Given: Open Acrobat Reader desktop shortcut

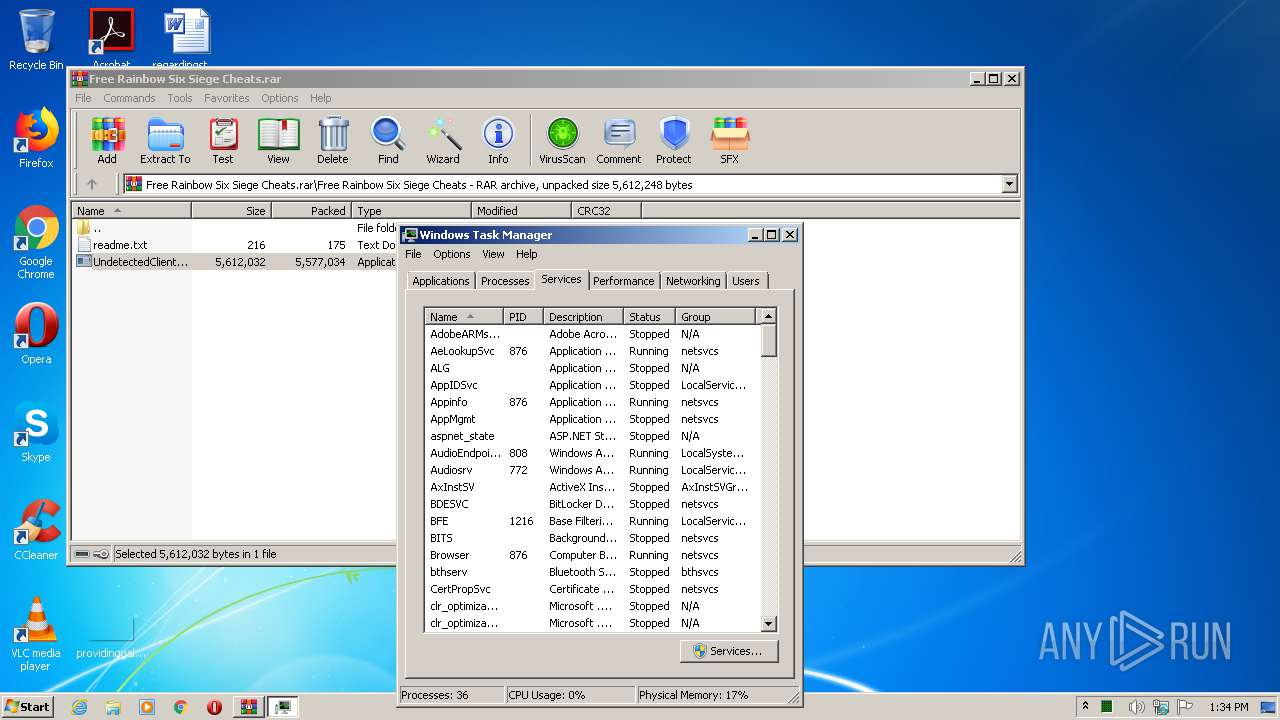Looking at the screenshot, I should 111,40.
